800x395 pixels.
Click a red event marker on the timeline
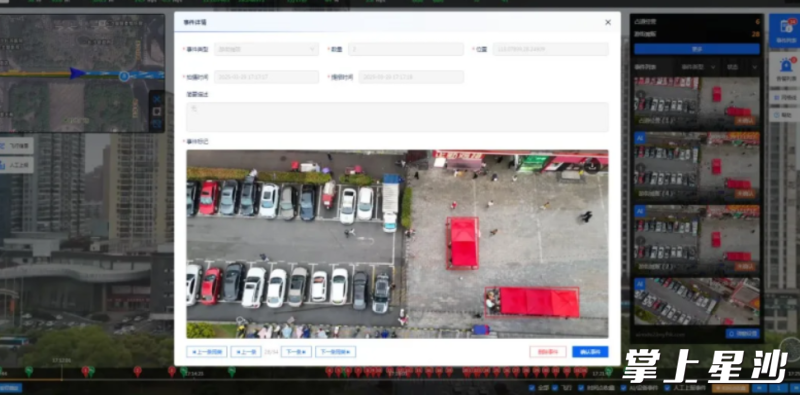pos(138,371)
